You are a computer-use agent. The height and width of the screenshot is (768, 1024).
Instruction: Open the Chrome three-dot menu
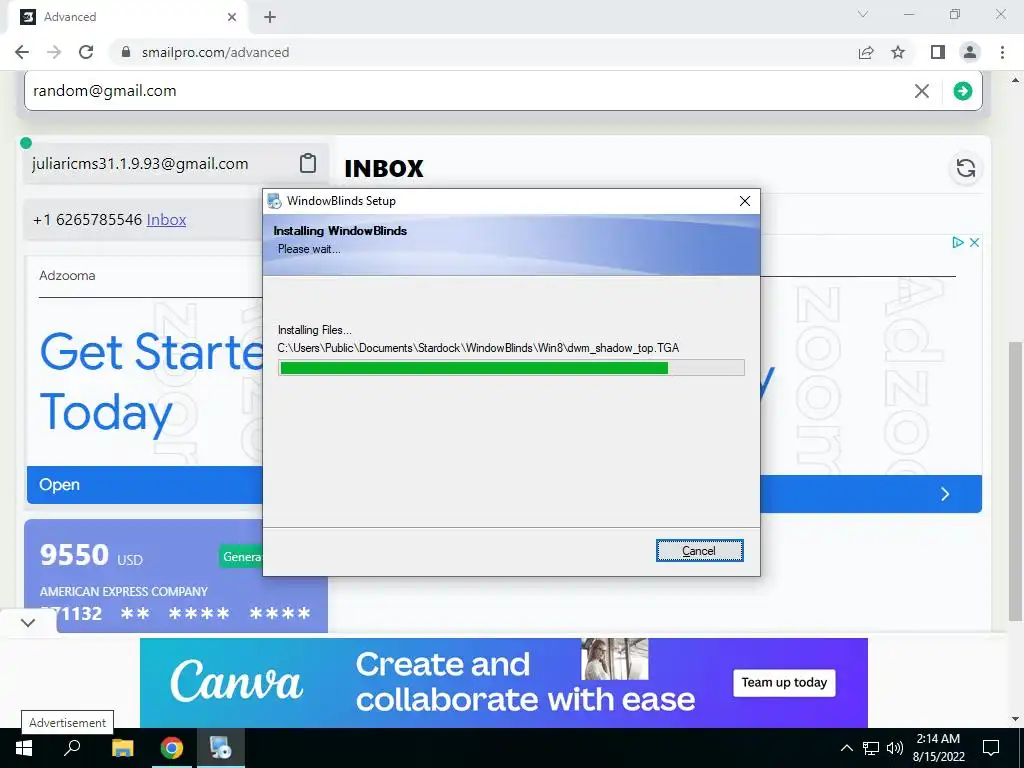click(x=1002, y=52)
